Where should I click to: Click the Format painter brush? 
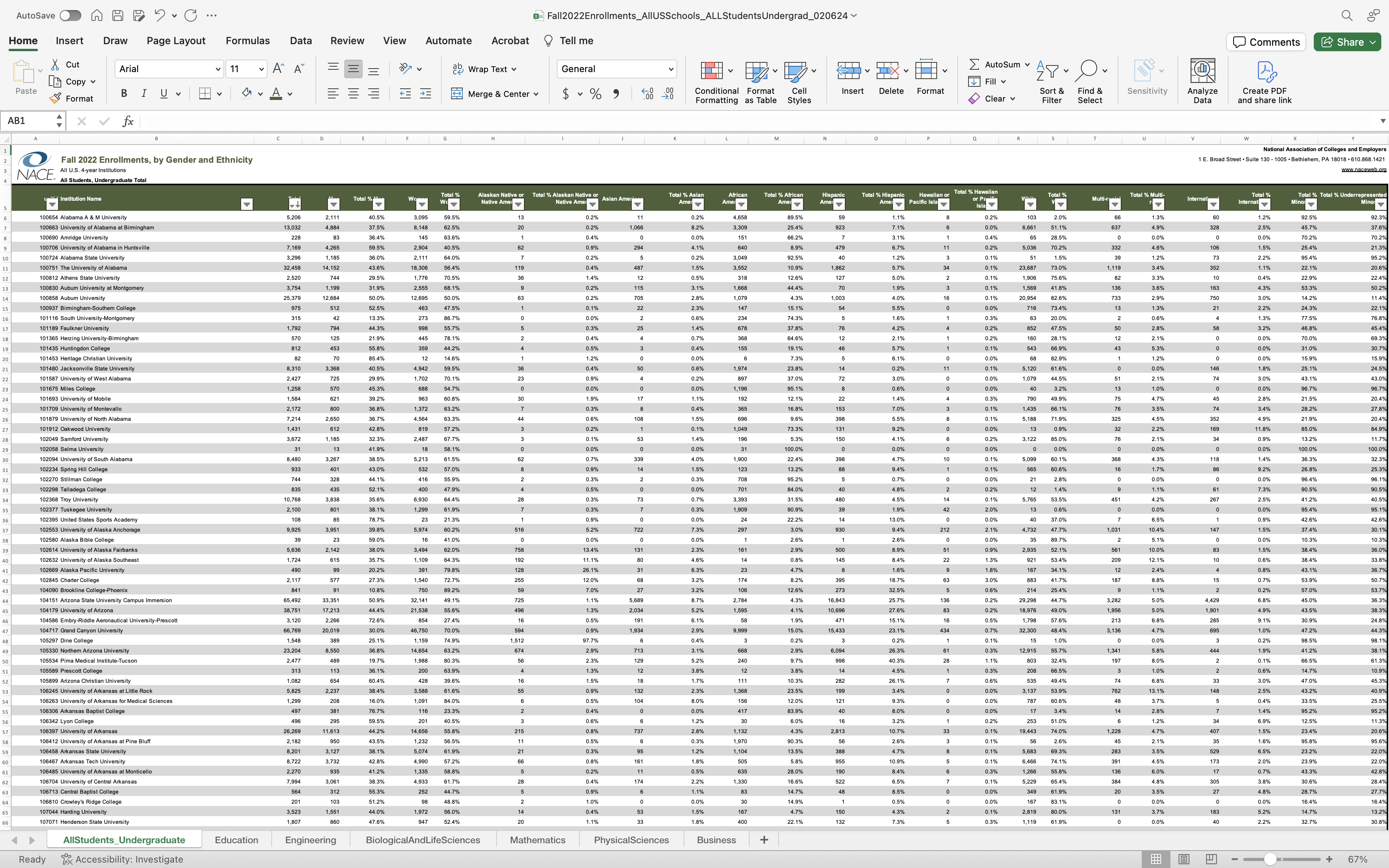coord(56,98)
